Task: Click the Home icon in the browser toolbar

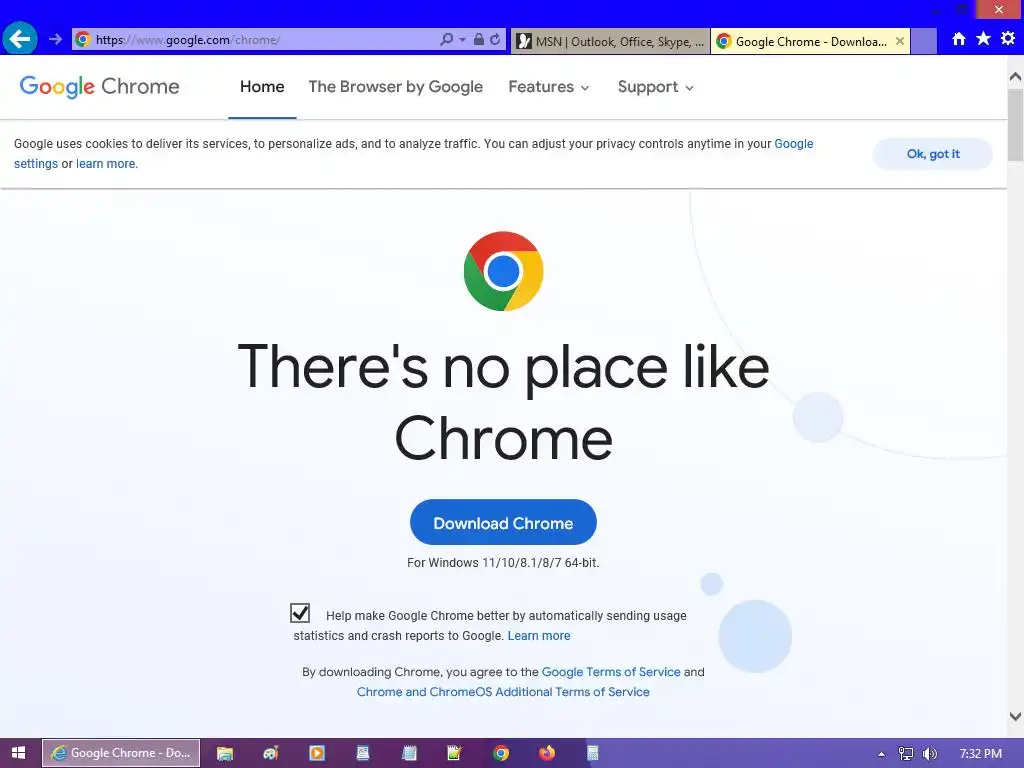Action: pyautogui.click(x=959, y=39)
